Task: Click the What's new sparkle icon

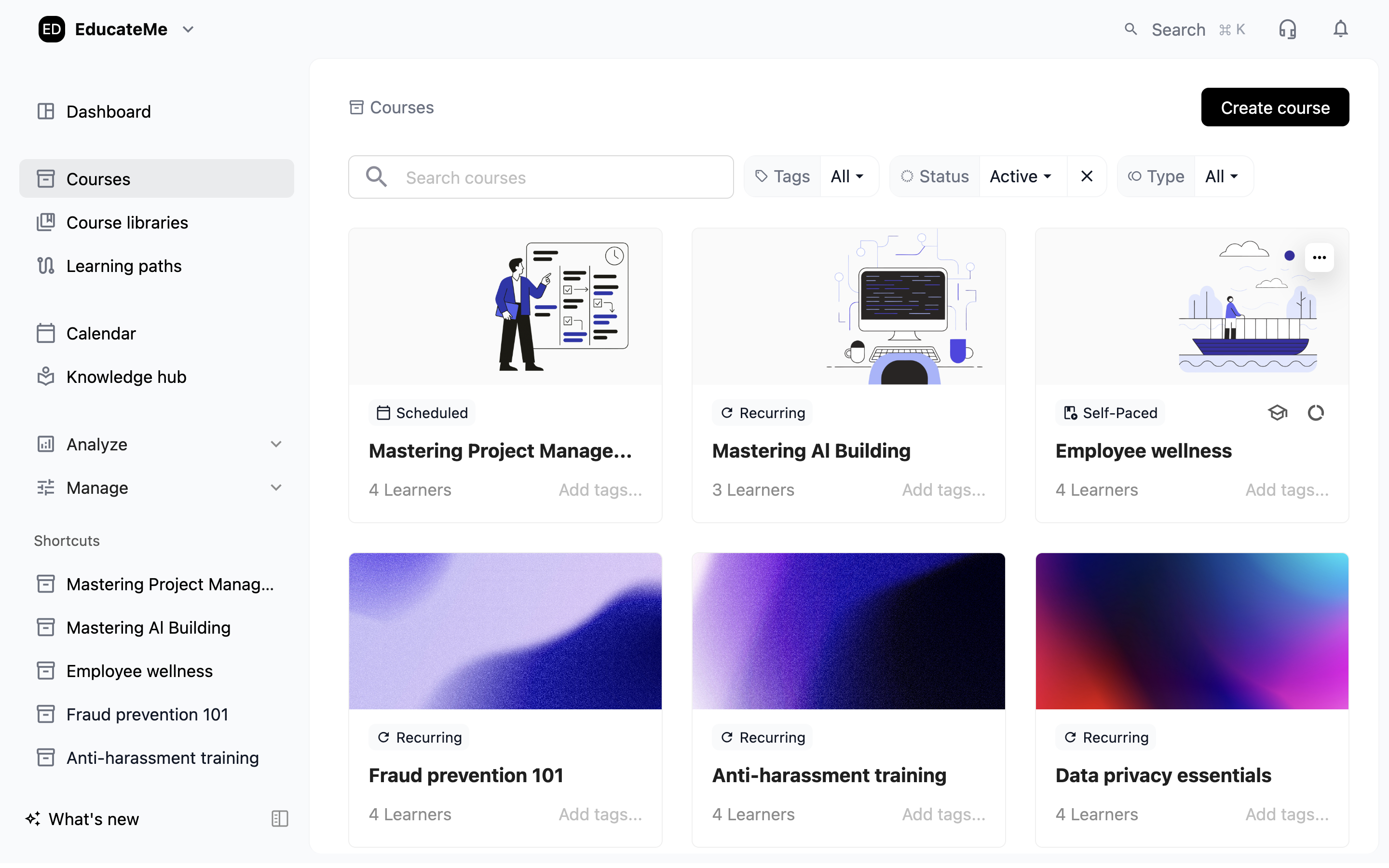Action: (33, 819)
